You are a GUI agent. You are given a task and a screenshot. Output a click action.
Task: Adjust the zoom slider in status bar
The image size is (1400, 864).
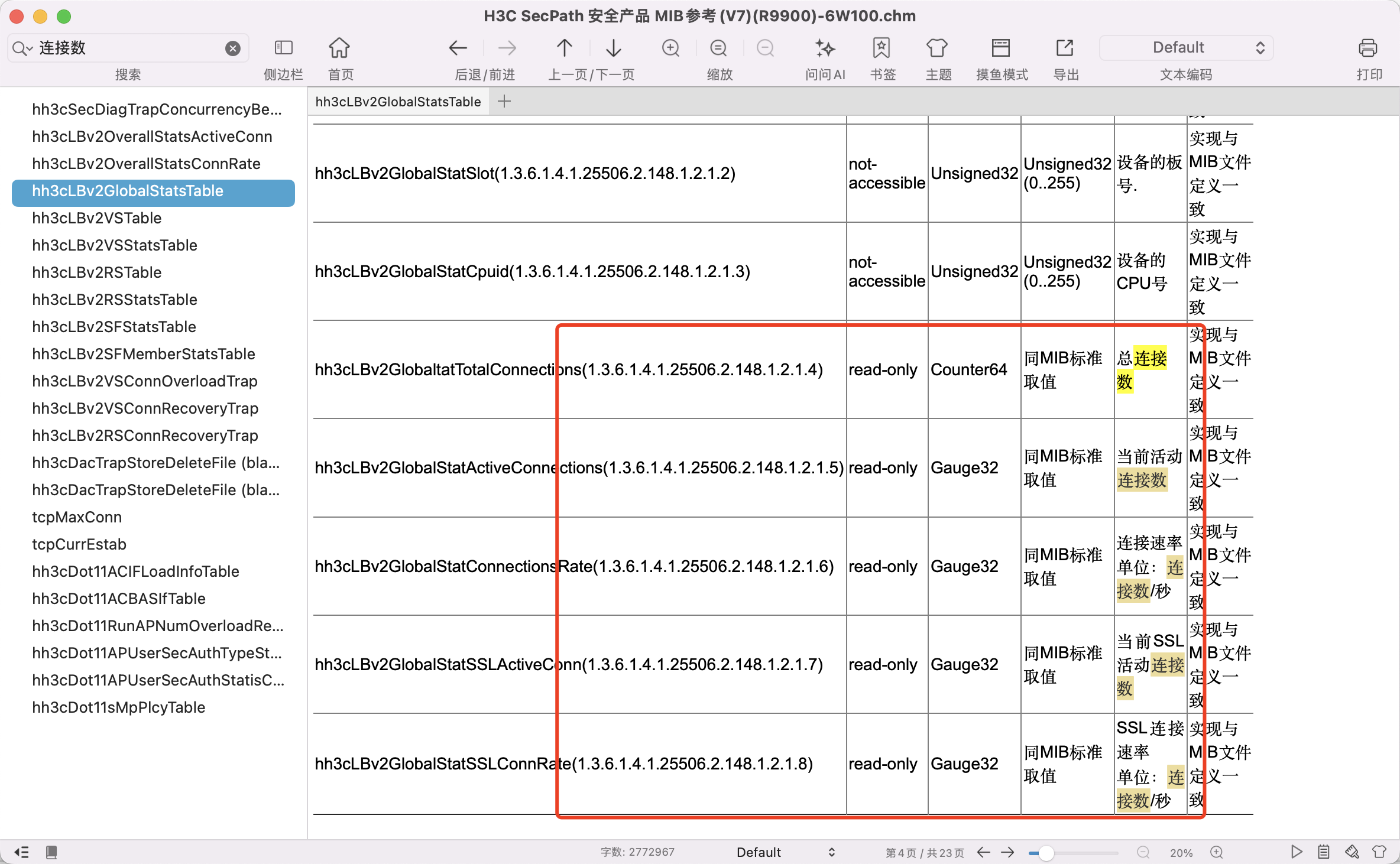[x=1045, y=852]
